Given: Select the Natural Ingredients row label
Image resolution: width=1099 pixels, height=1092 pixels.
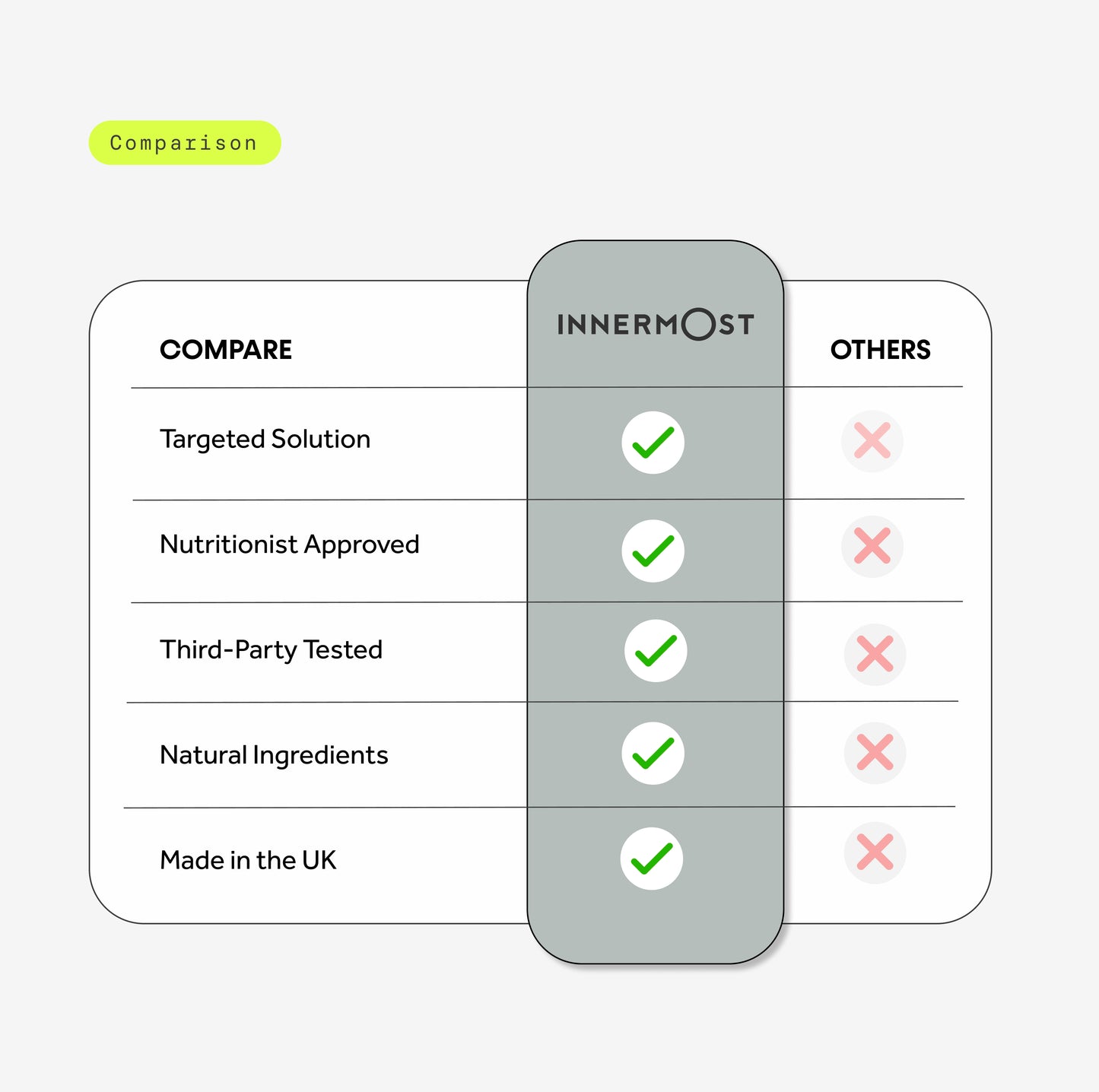Looking at the screenshot, I should coord(274,756).
